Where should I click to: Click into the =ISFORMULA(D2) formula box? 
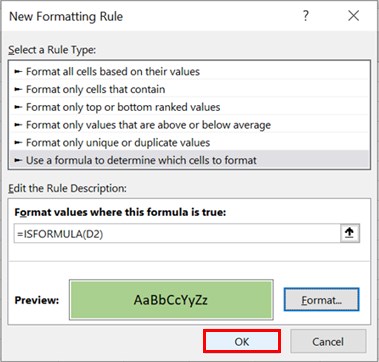[177, 234]
